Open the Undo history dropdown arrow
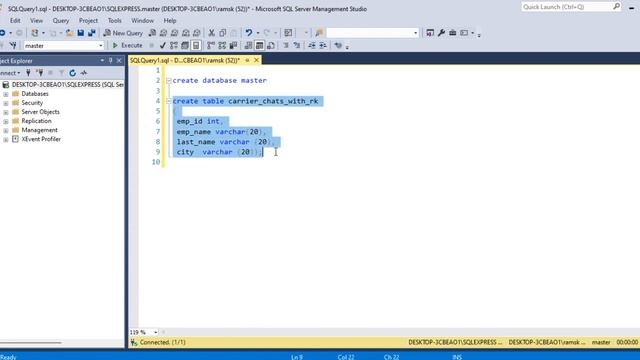The height and width of the screenshot is (360, 640). (258, 33)
